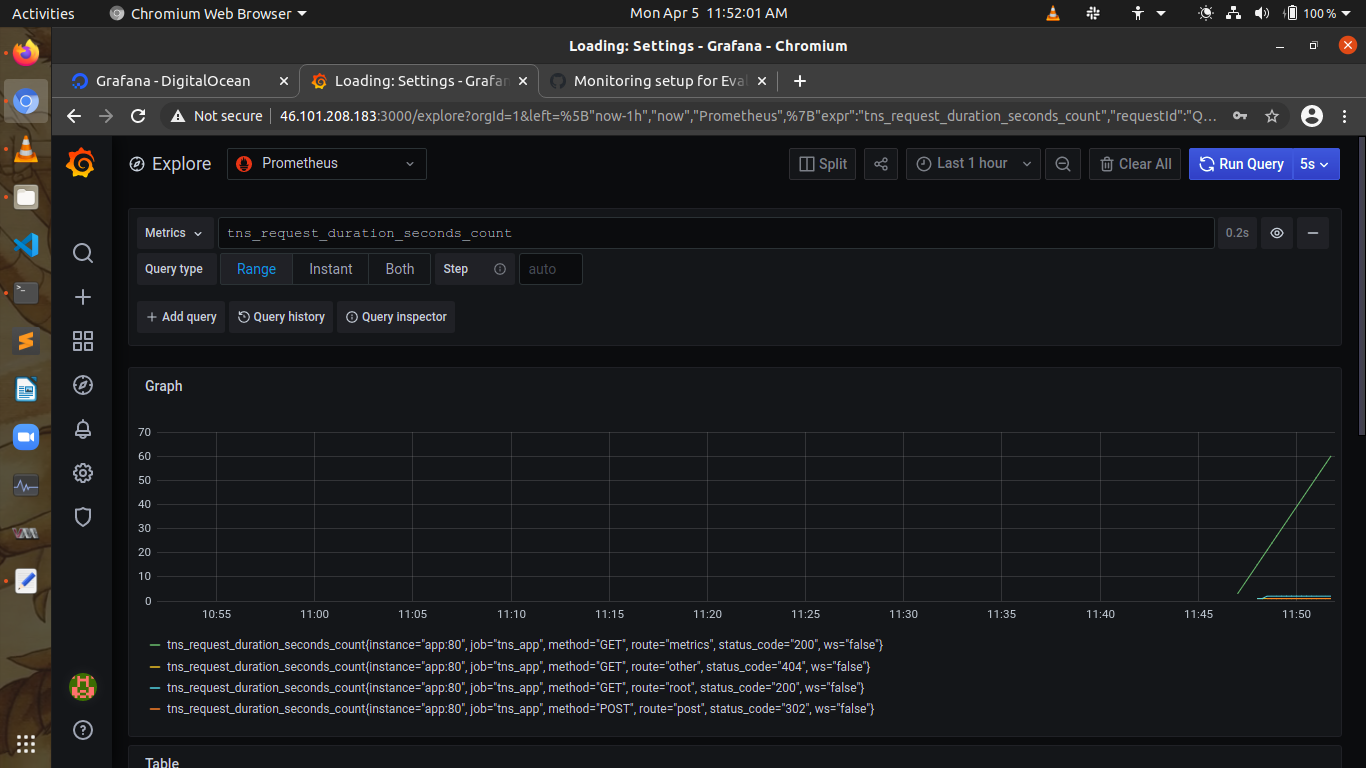Open the Dashboards panel in Grafana sidebar

(x=83, y=341)
